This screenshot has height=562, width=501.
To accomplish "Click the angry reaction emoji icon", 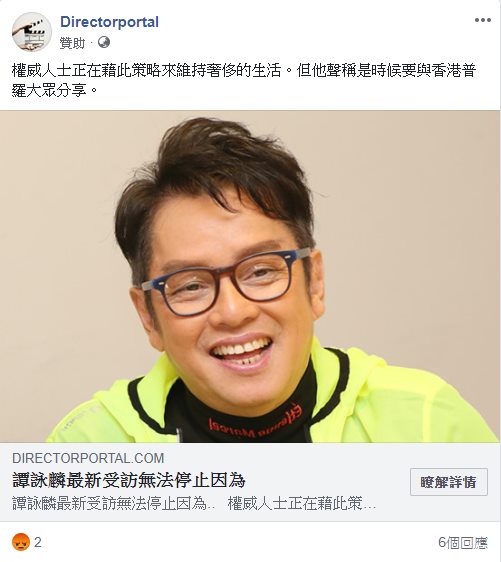I will 21,542.
